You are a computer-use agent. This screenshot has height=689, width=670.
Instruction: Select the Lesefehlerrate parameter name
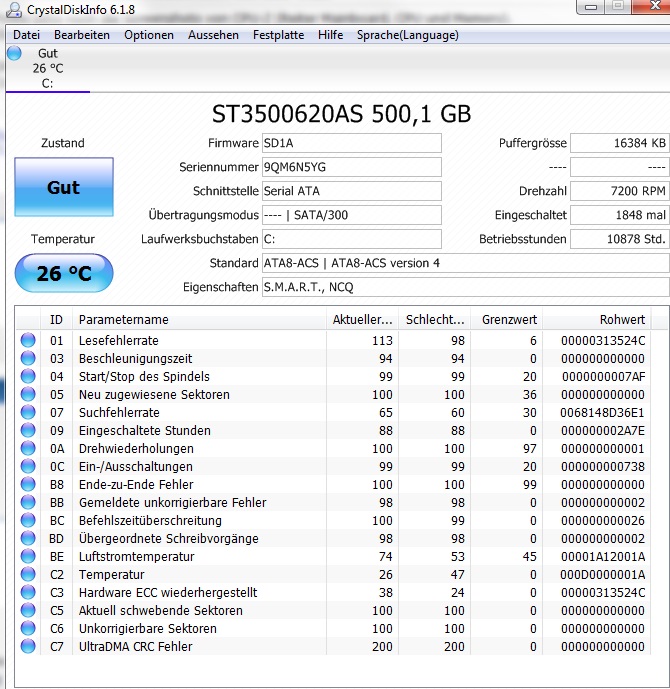[x=119, y=340]
